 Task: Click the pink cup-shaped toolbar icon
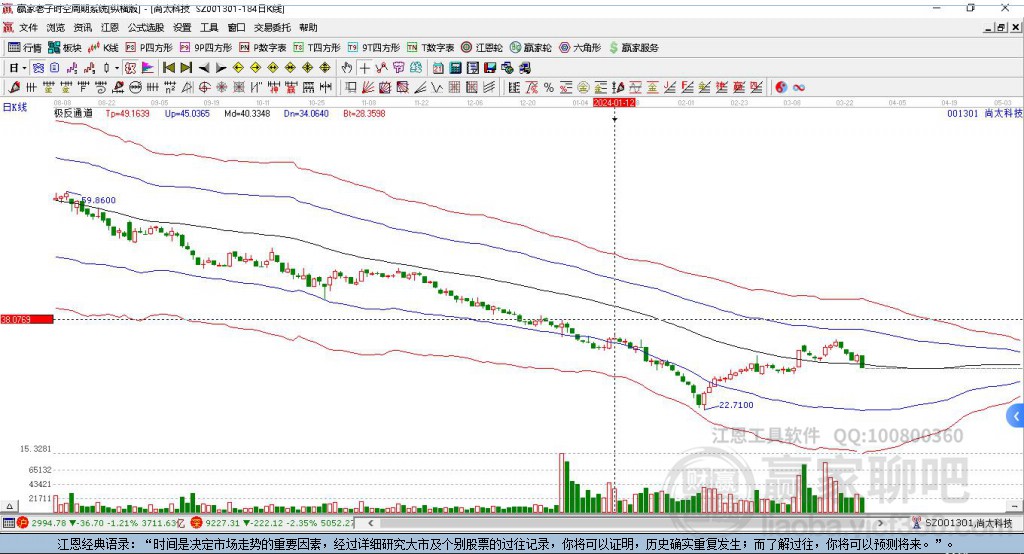[x=398, y=68]
